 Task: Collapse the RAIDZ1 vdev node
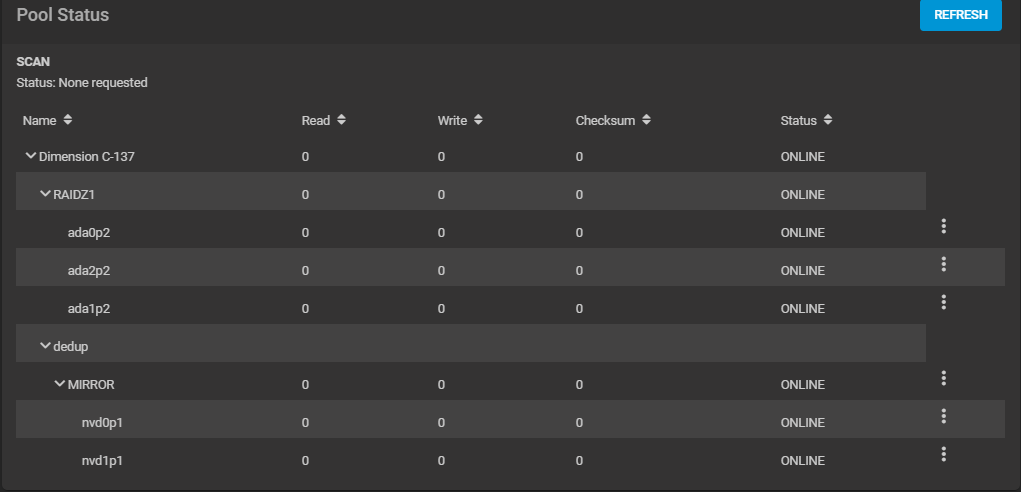coord(45,194)
